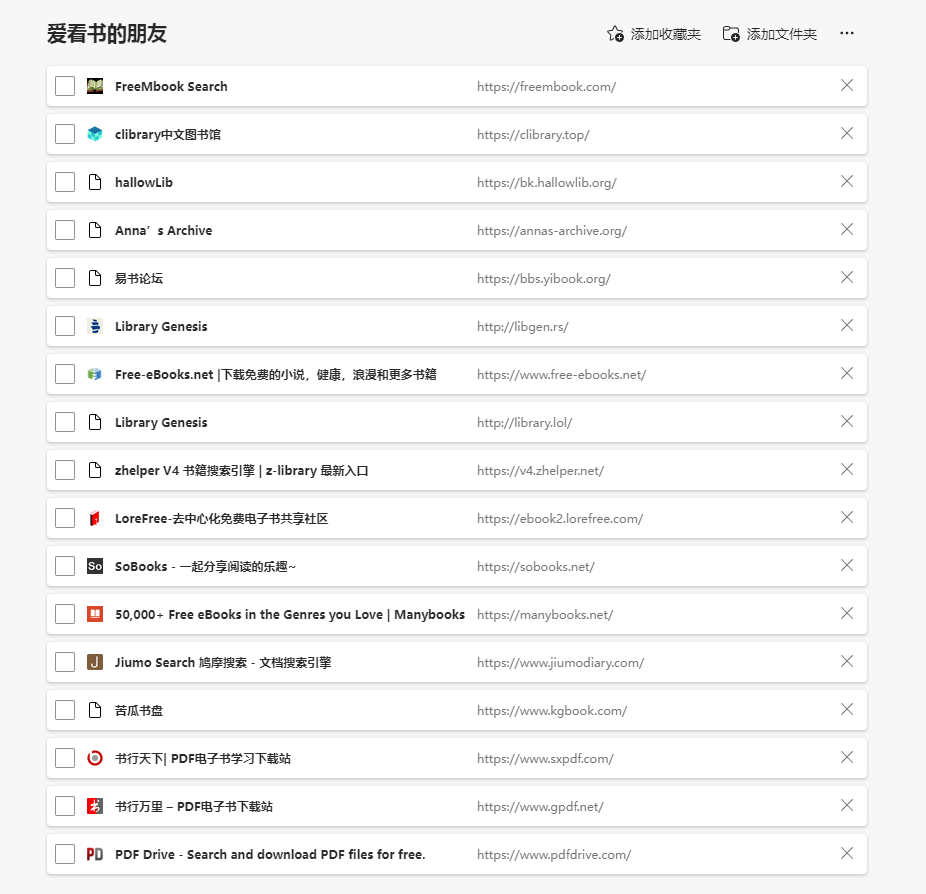
Task: Tick the Free-eBooks.net checkbox
Action: (x=65, y=374)
